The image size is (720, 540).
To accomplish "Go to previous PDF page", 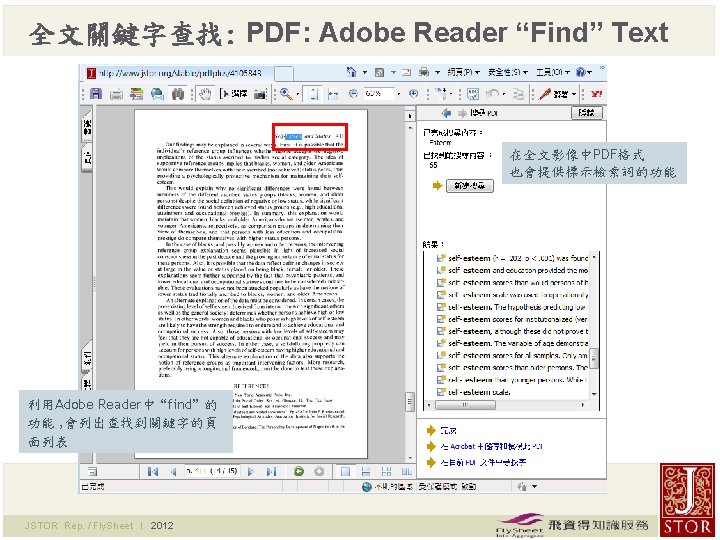I will [x=174, y=471].
